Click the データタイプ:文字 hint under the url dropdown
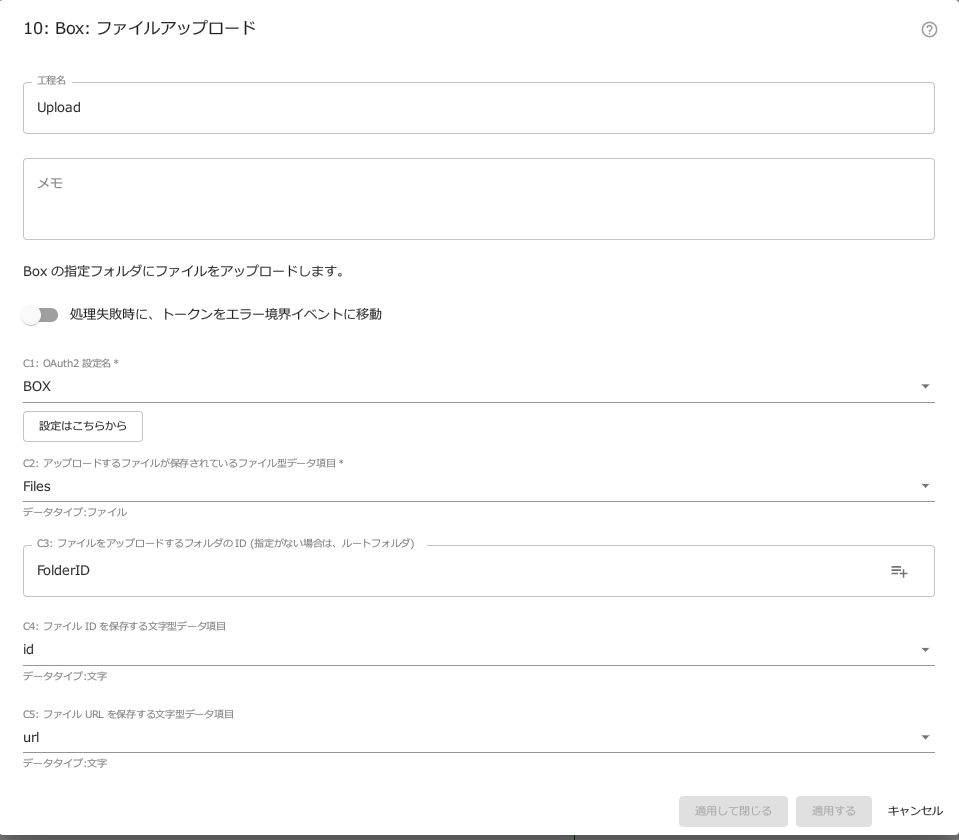The width and height of the screenshot is (959, 840). pos(65,763)
